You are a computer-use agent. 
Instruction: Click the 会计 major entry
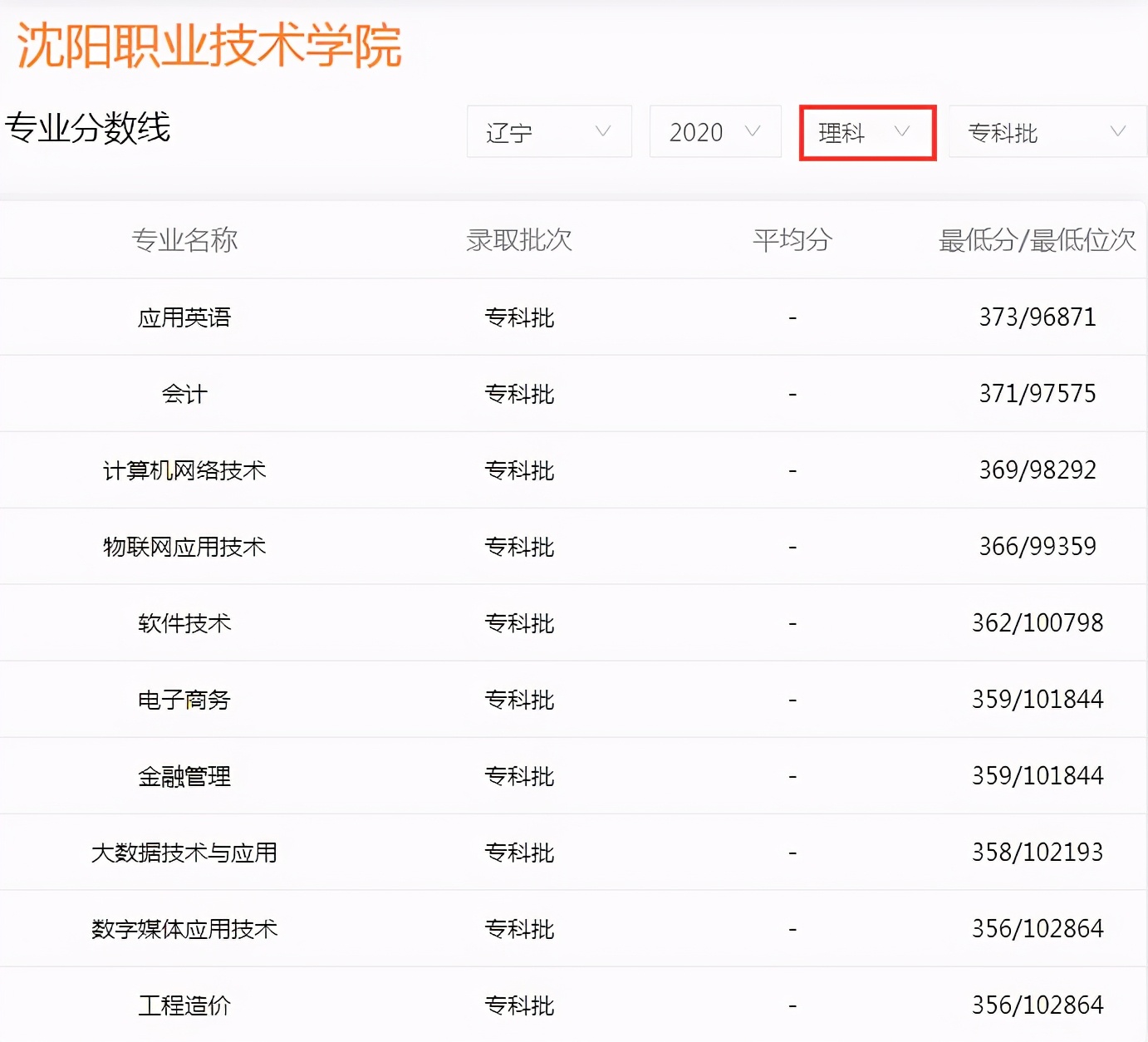[184, 393]
